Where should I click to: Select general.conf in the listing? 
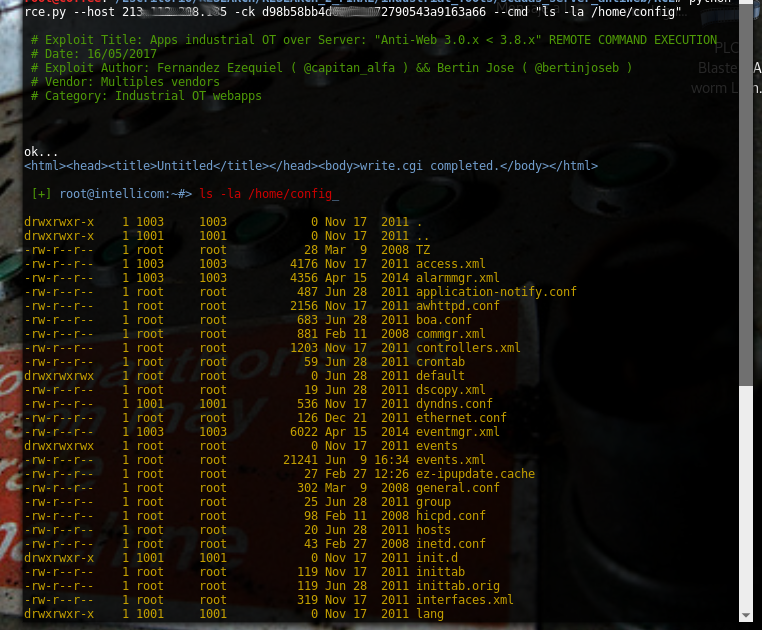[457, 488]
